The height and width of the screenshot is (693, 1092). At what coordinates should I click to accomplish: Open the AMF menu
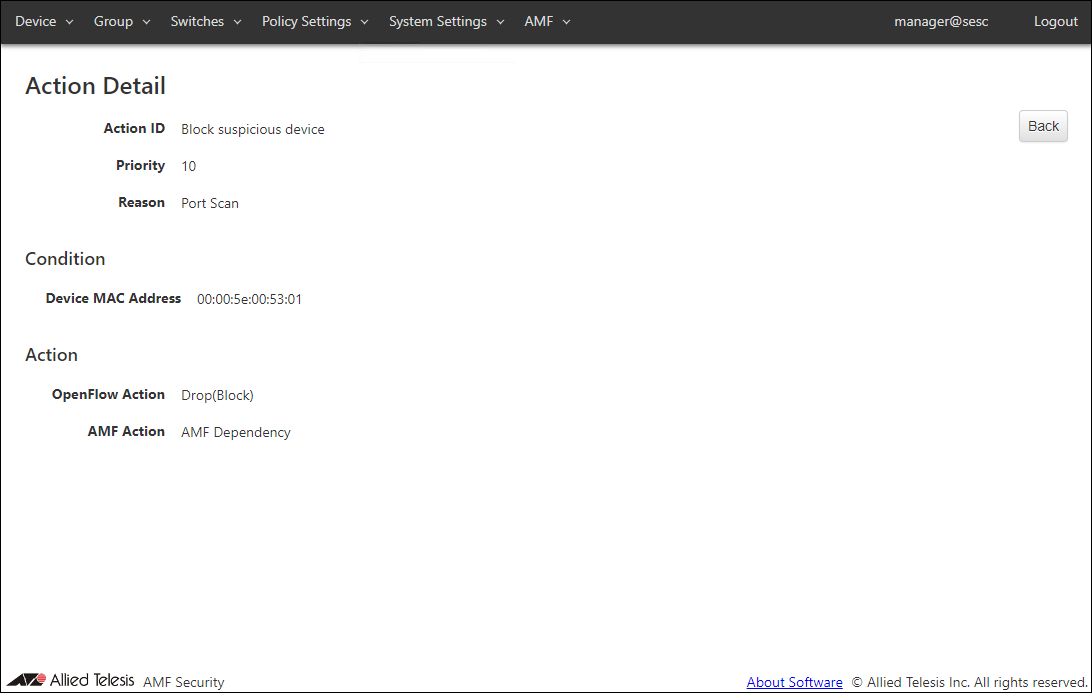[547, 22]
